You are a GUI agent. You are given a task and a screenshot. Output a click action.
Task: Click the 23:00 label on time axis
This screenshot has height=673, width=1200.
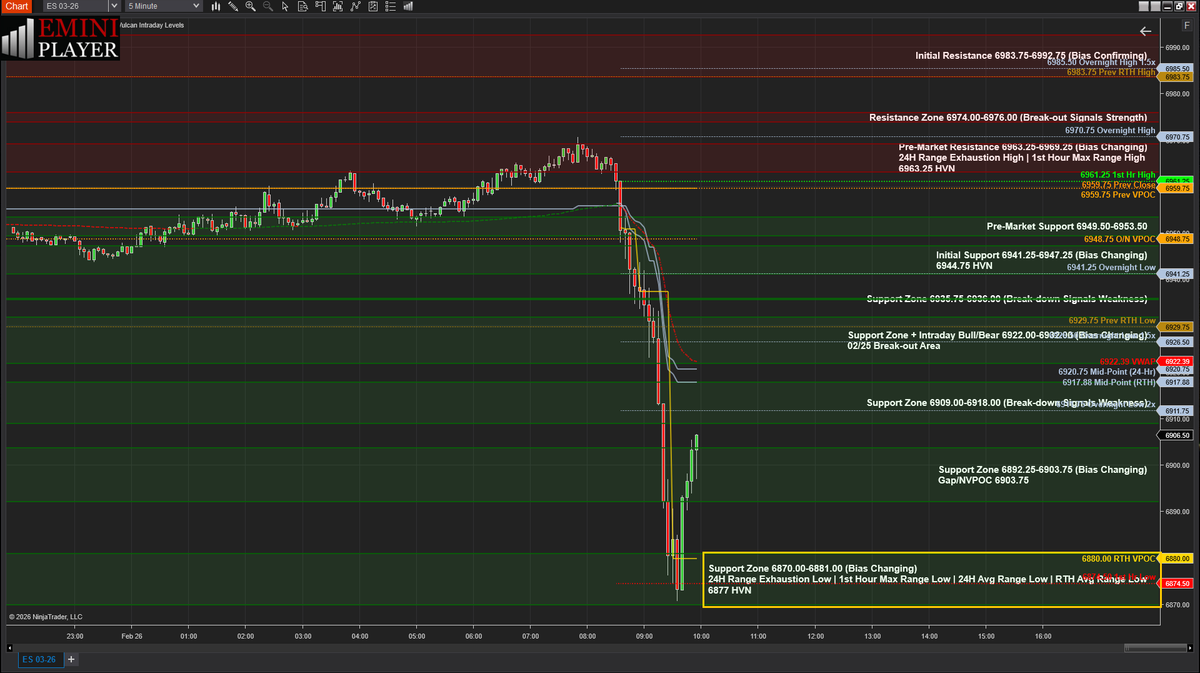(75, 635)
